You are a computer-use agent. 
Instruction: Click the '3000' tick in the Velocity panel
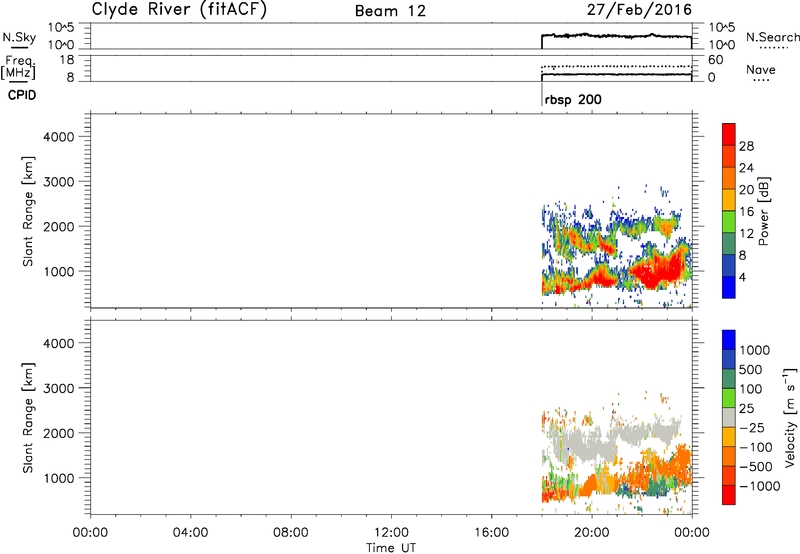[x=59, y=388]
